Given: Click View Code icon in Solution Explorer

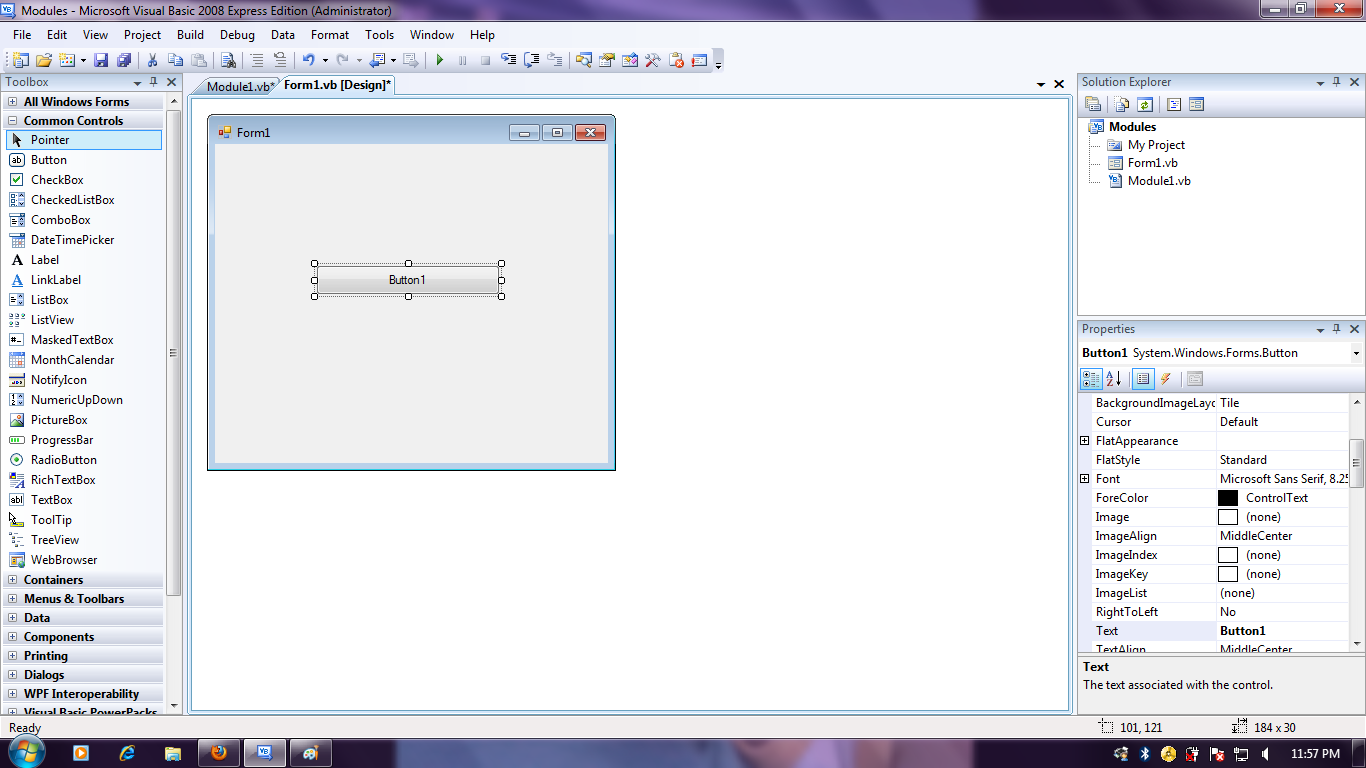Looking at the screenshot, I should click(x=1174, y=104).
